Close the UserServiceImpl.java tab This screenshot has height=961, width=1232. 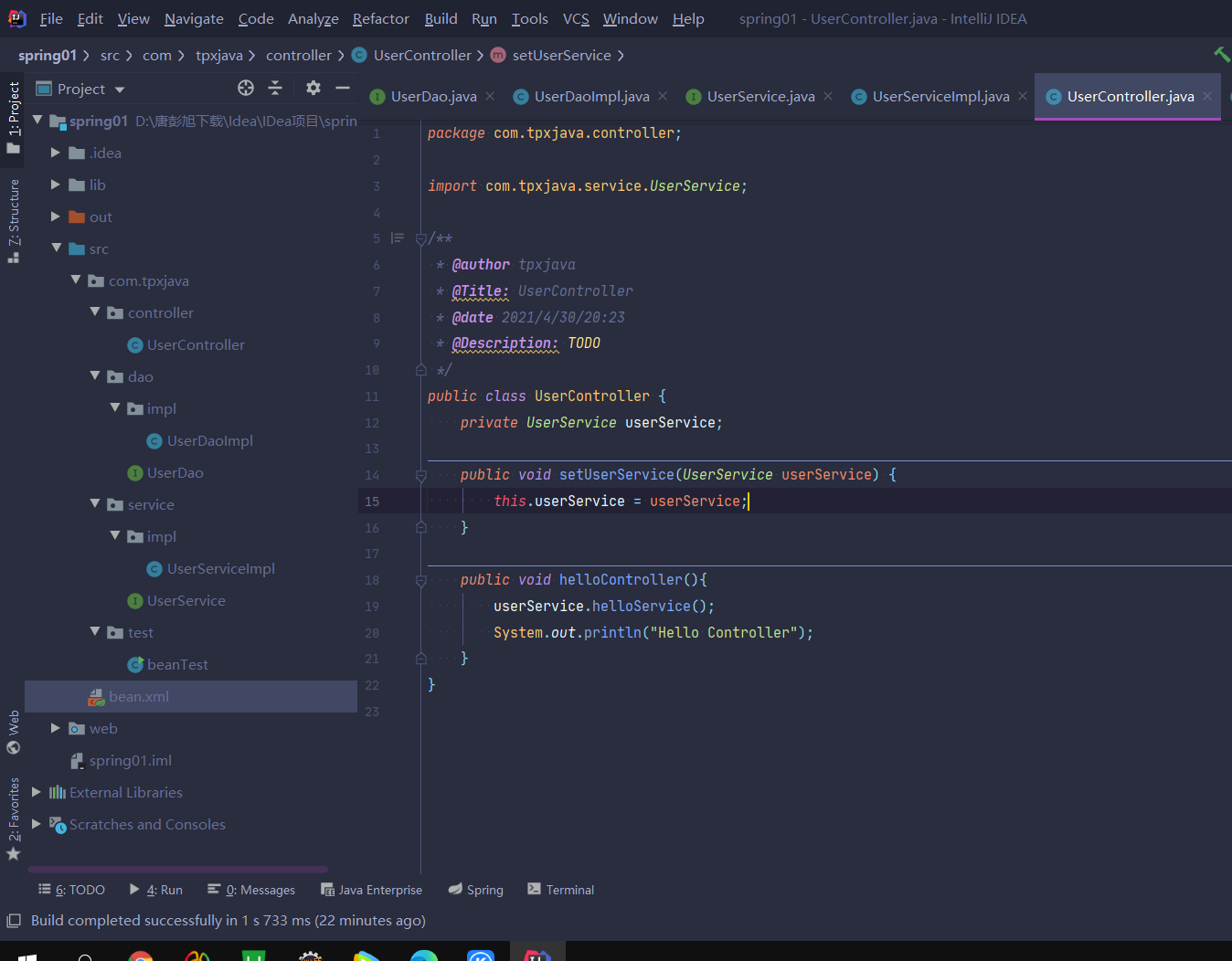pos(1023,96)
